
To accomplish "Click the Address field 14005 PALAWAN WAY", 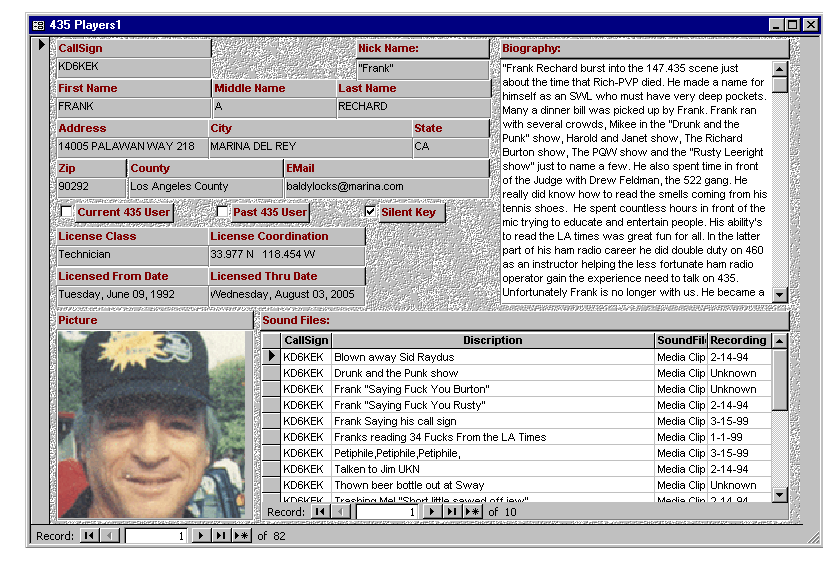I will point(132,147).
